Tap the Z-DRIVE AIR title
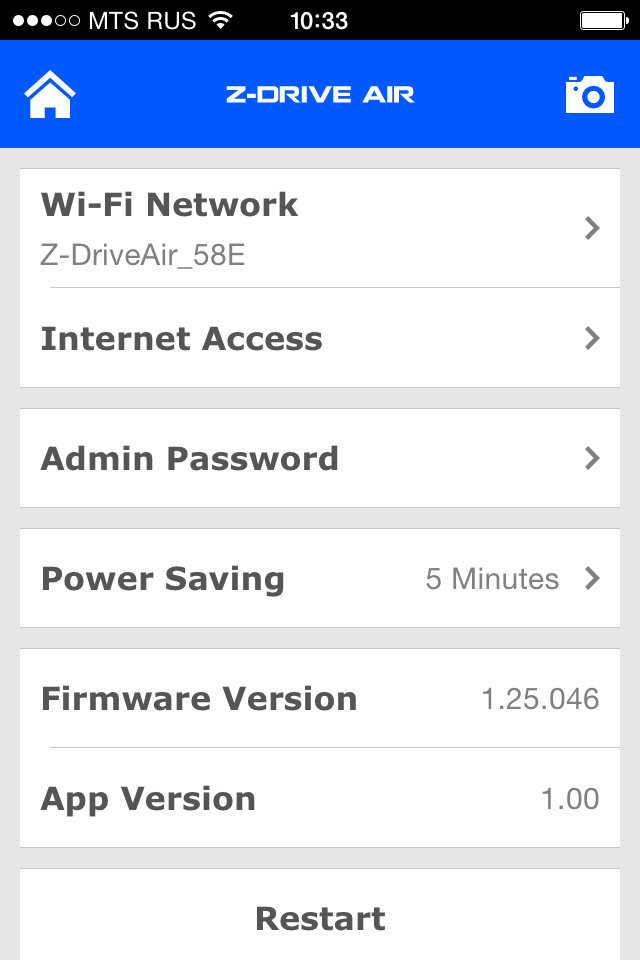Image resolution: width=640 pixels, height=960 pixels. [320, 95]
